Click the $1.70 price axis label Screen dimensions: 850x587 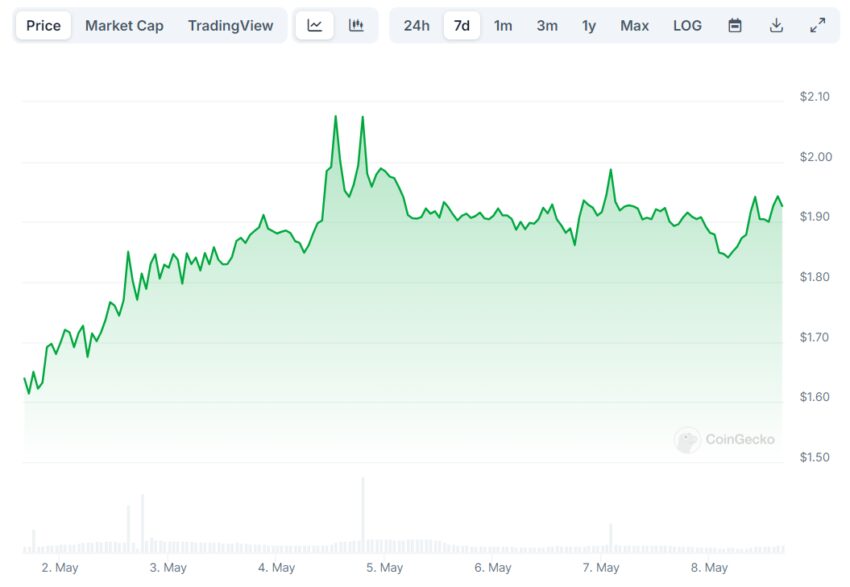(x=814, y=337)
